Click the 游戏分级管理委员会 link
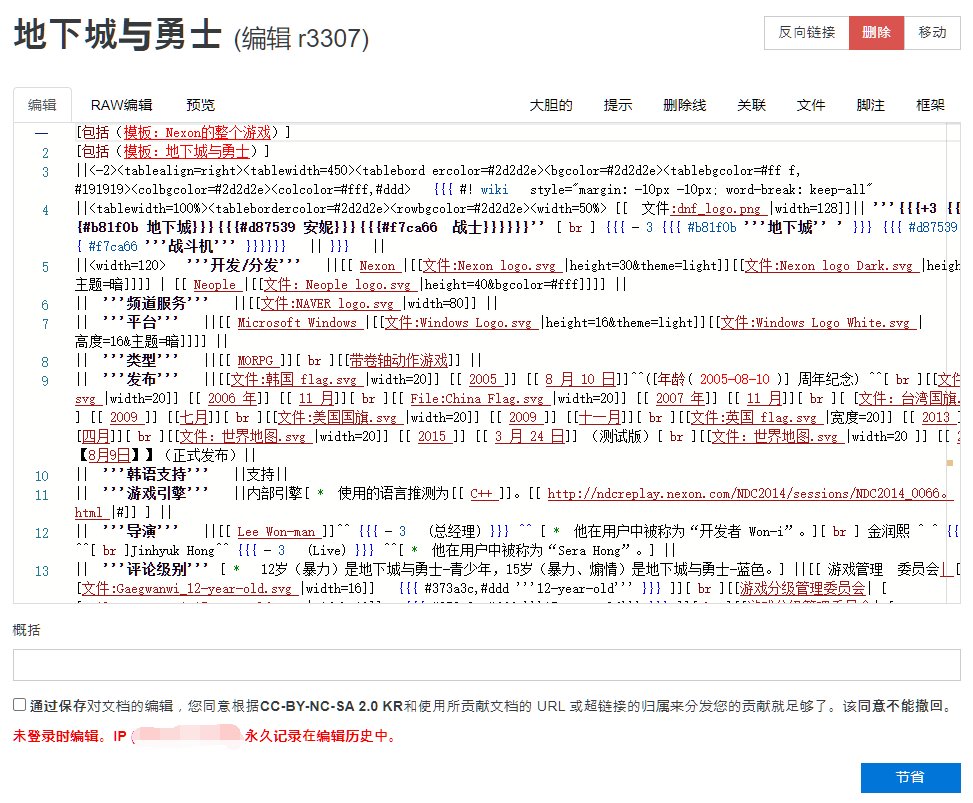Screen dimensions: 973x803 click(x=802, y=588)
